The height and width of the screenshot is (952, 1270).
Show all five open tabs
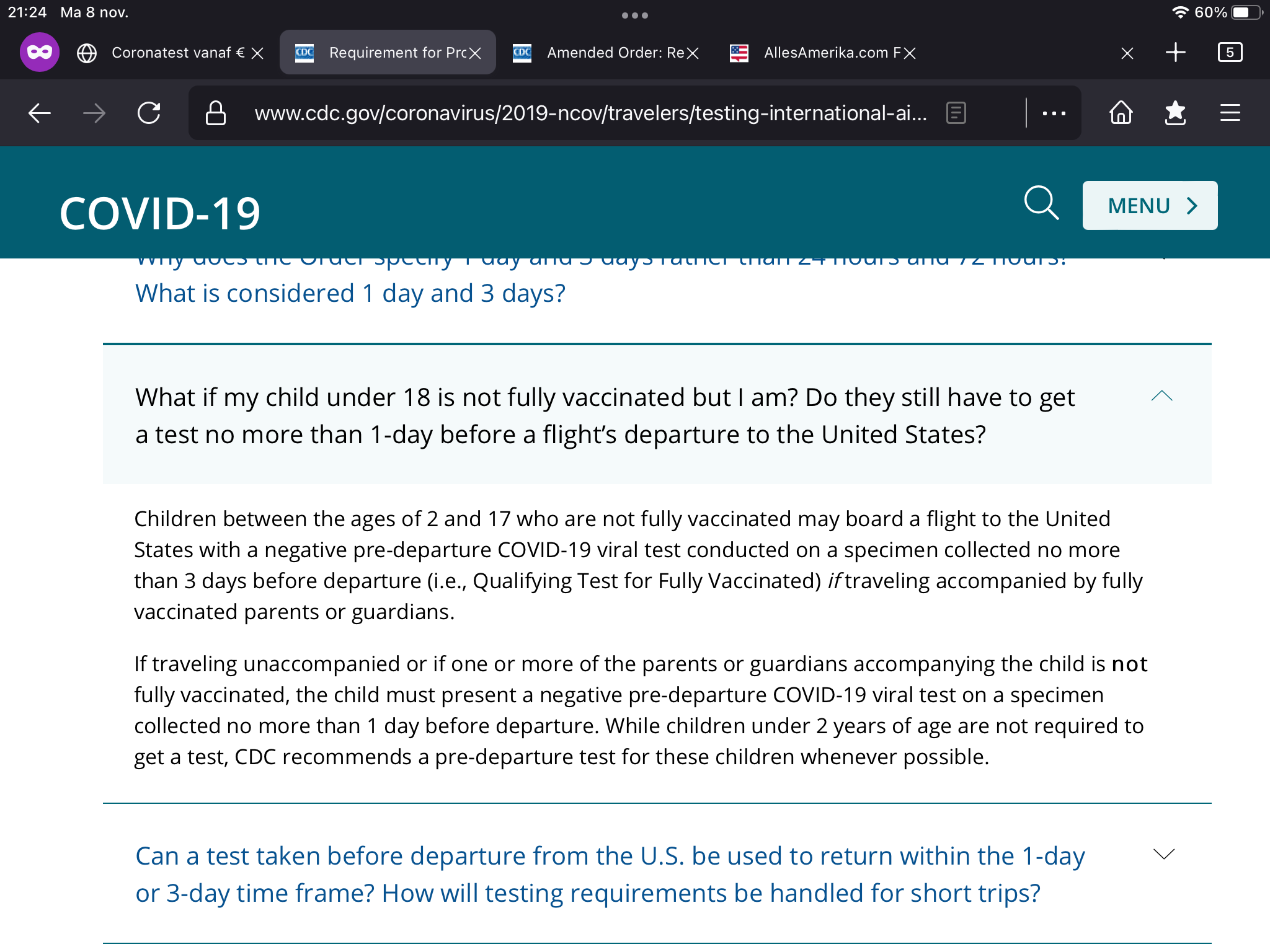pos(1230,52)
